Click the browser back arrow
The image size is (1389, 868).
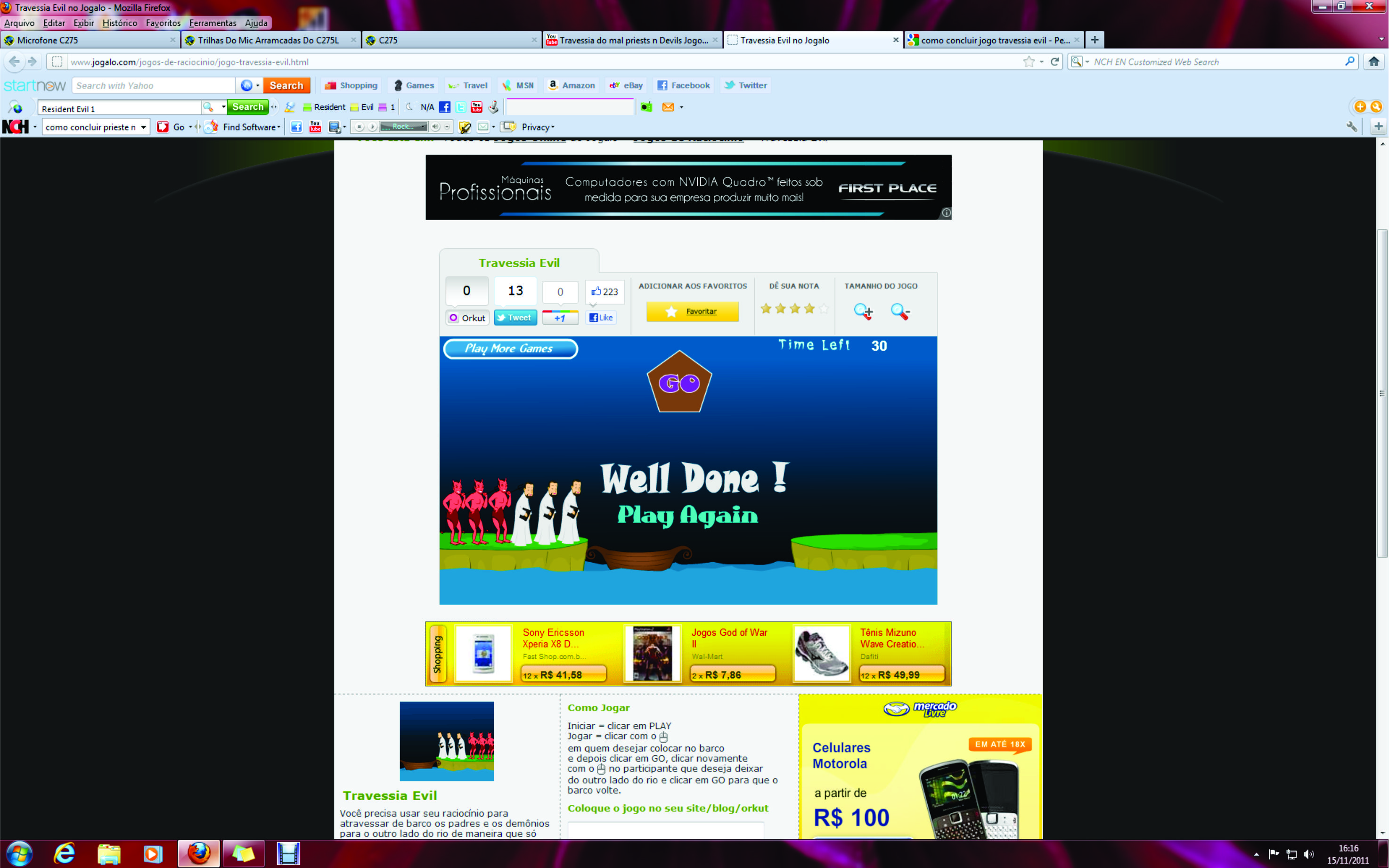(14, 61)
